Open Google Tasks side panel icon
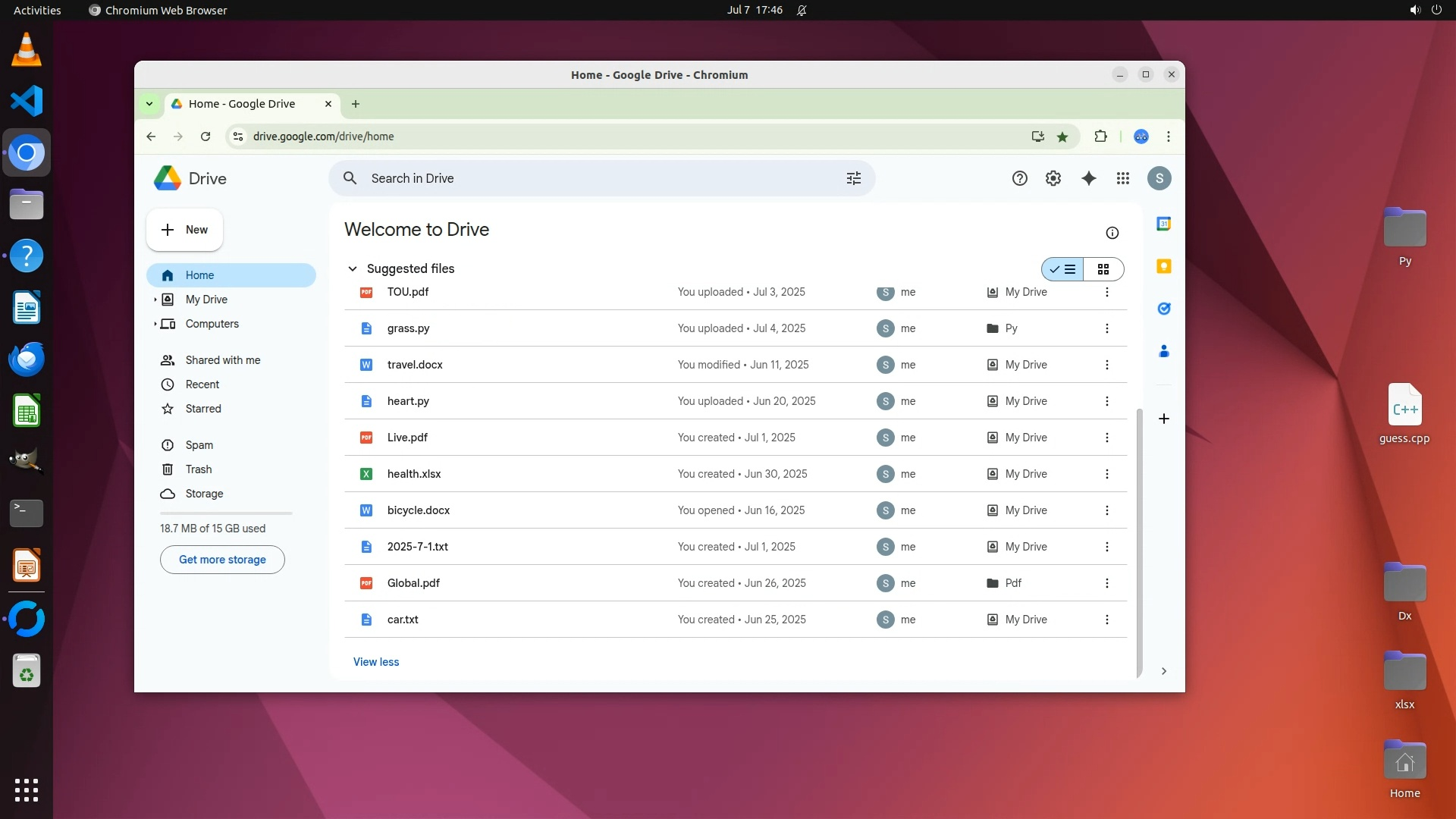This screenshot has width=1456, height=819. (x=1163, y=309)
